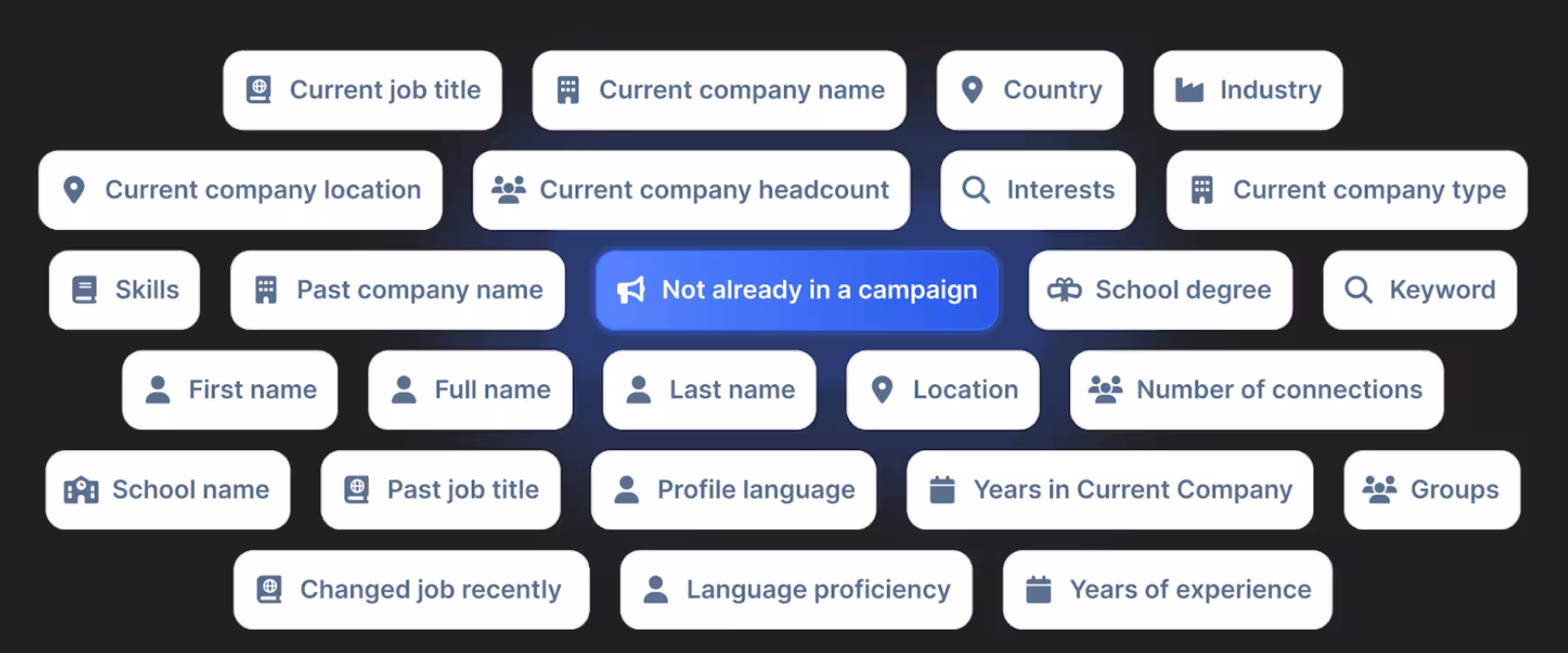Screen dimensions: 1568x653
Task: Choose the Number of connections filter
Action: coord(1256,390)
